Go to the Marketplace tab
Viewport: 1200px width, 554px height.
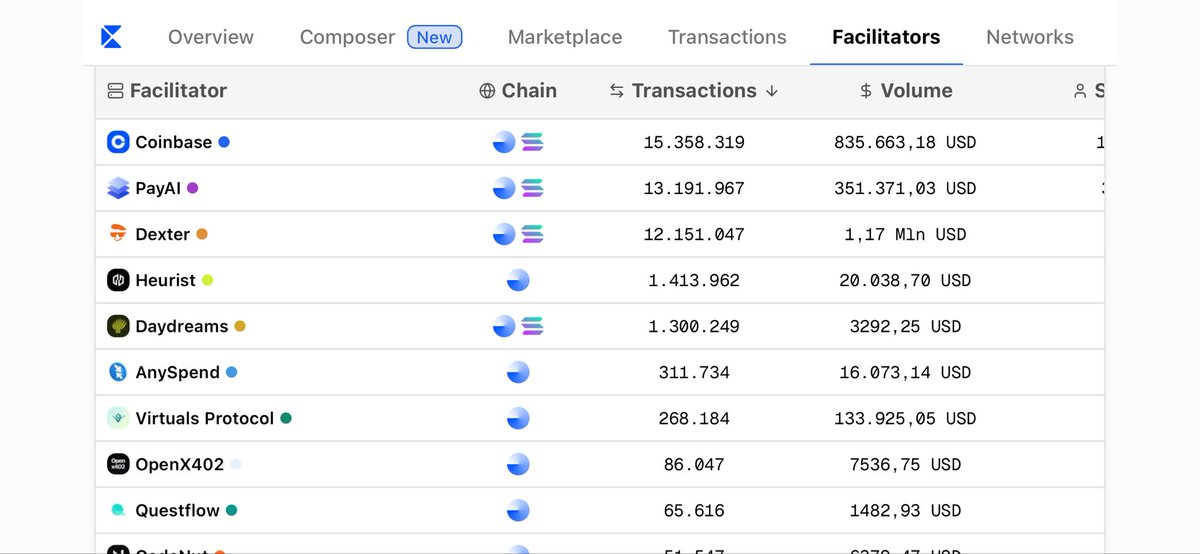coord(565,37)
